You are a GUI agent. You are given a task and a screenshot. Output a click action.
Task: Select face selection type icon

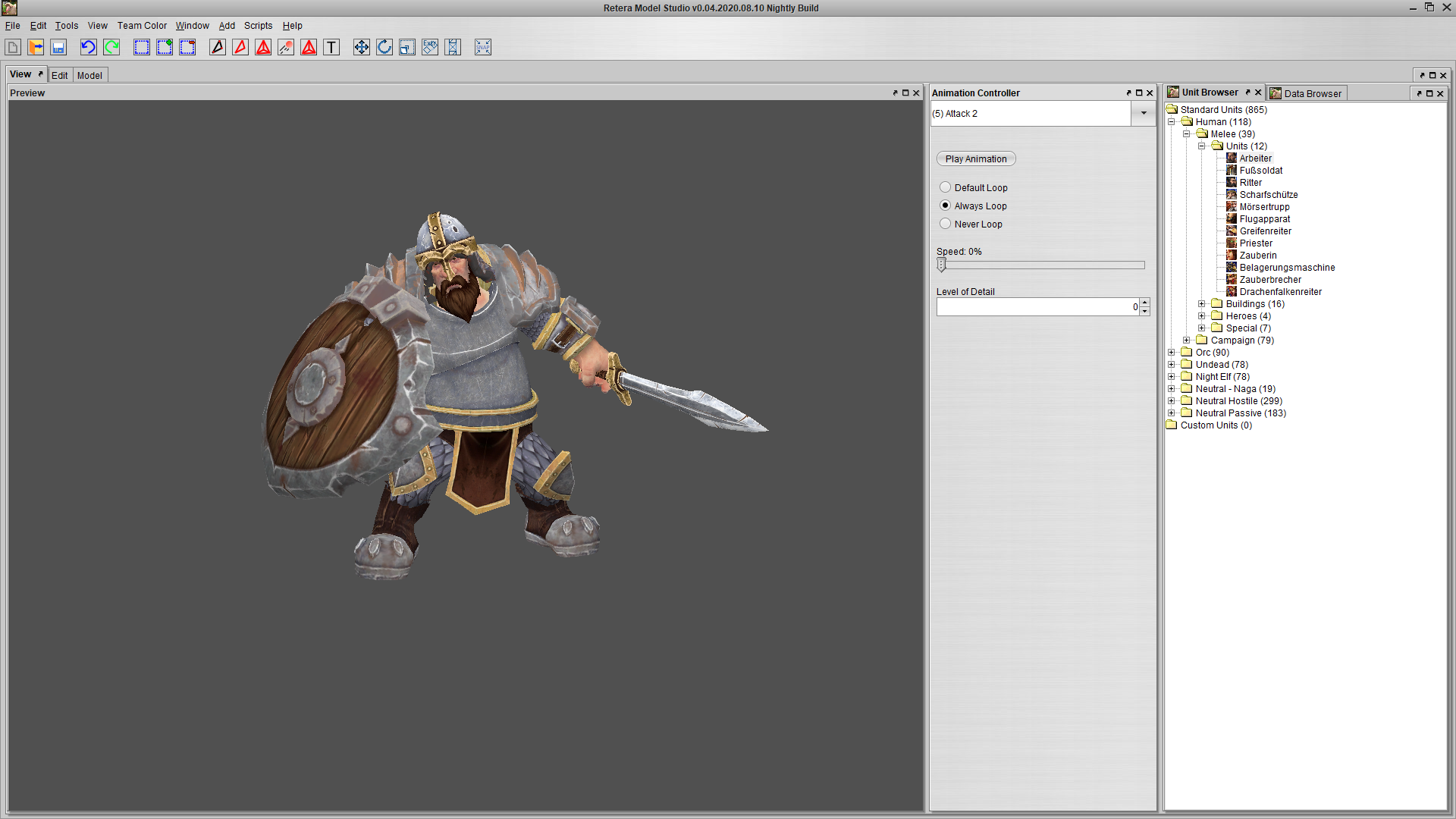coord(240,47)
